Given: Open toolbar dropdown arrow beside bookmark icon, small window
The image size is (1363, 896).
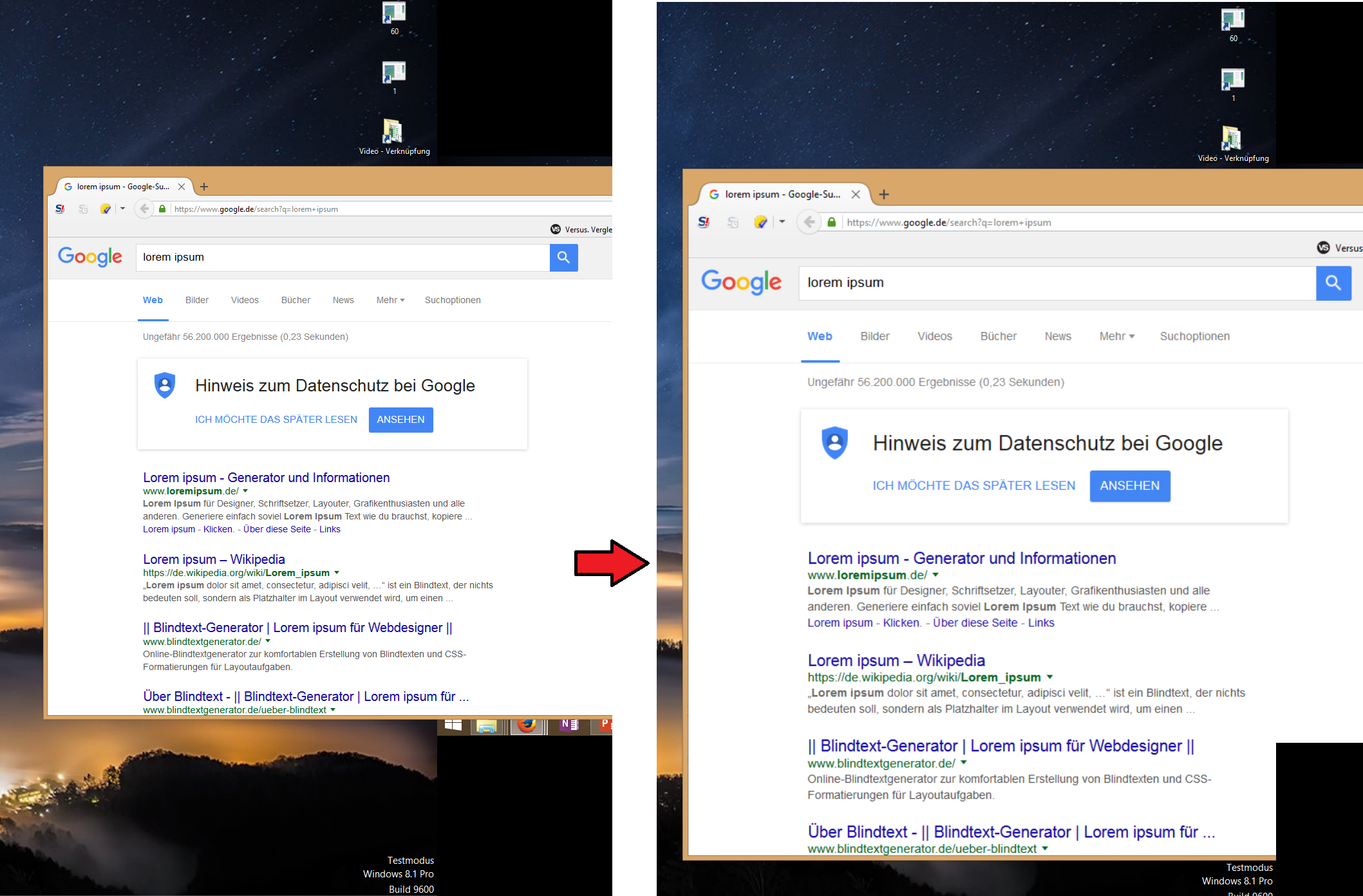Looking at the screenshot, I should click(122, 209).
